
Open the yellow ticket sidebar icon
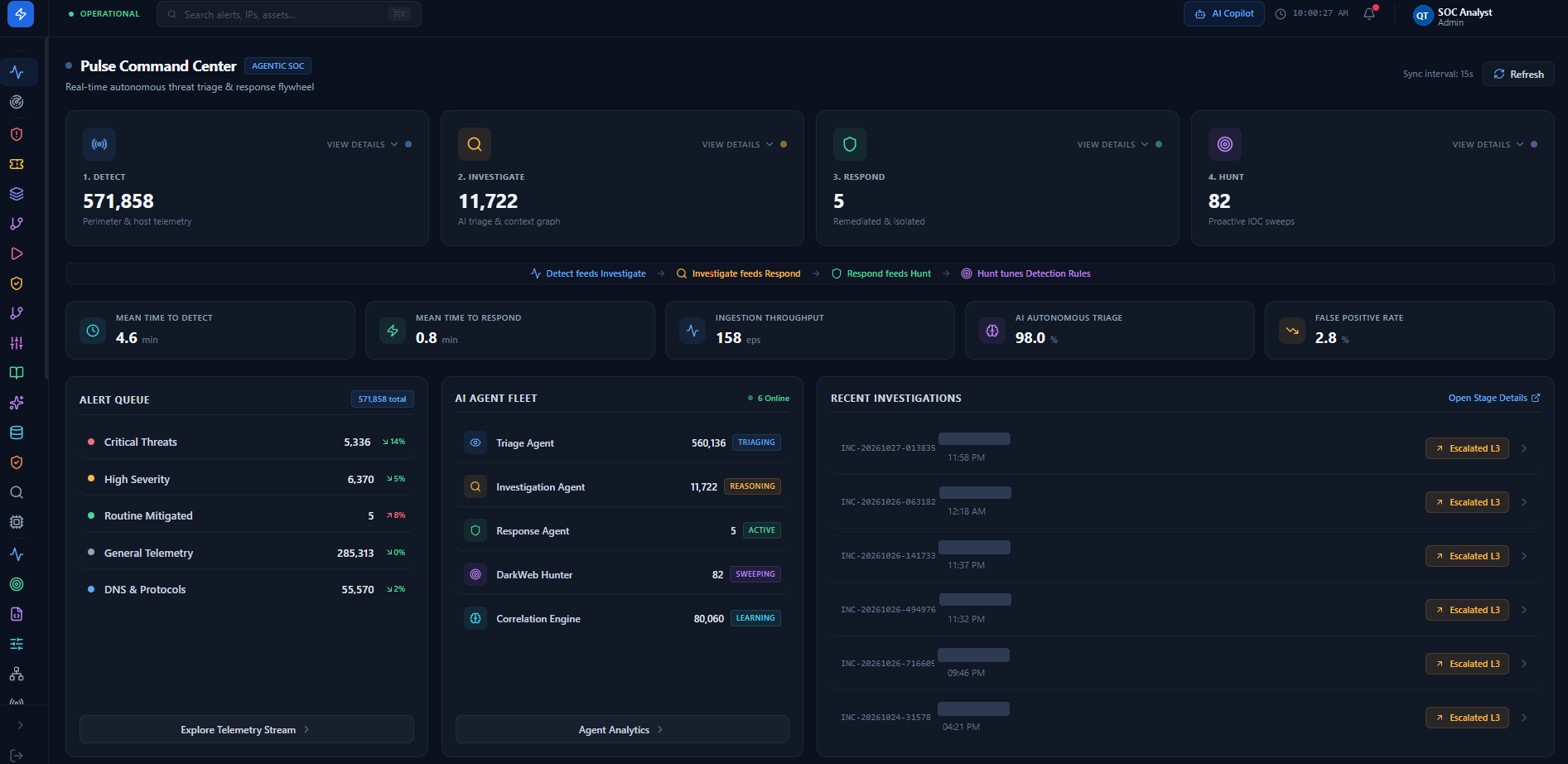[17, 164]
